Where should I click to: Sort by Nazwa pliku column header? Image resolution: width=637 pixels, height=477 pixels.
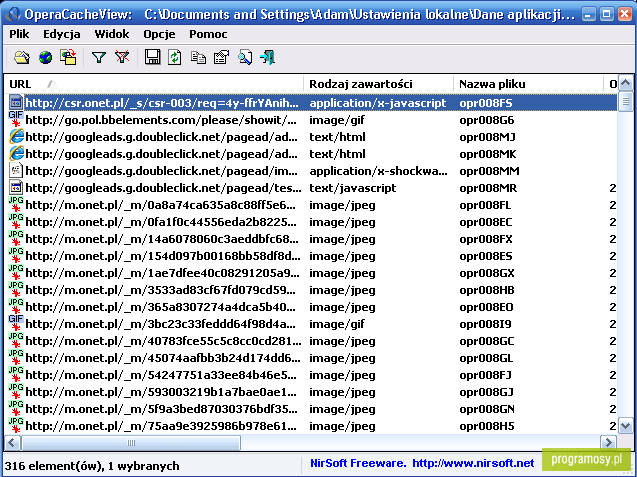[528, 84]
